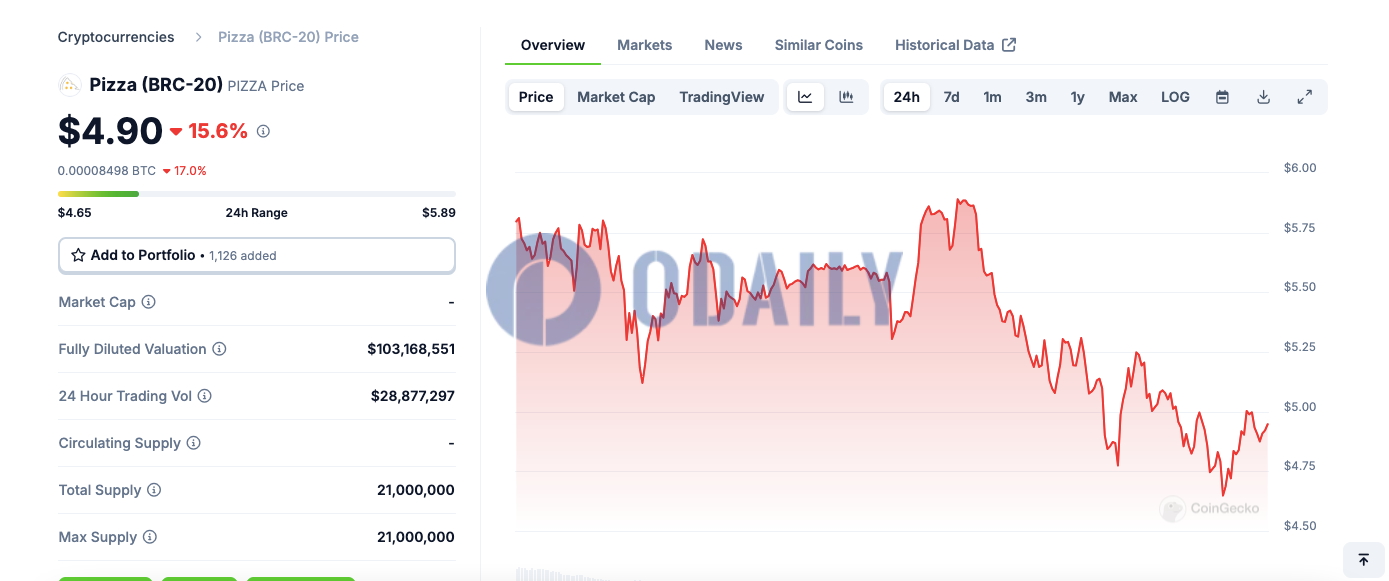Show Max Supply info icon
The width and height of the screenshot is (1389, 581).
coord(150,537)
